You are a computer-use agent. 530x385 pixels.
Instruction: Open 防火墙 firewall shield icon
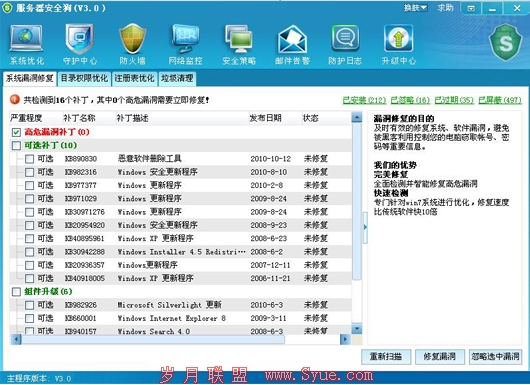click(132, 44)
